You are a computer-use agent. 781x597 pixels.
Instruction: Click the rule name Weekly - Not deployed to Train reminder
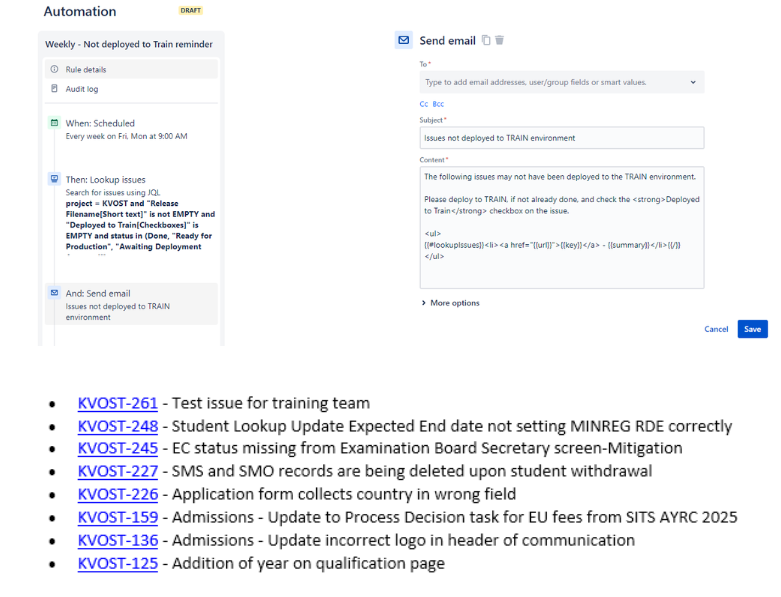tap(129, 44)
